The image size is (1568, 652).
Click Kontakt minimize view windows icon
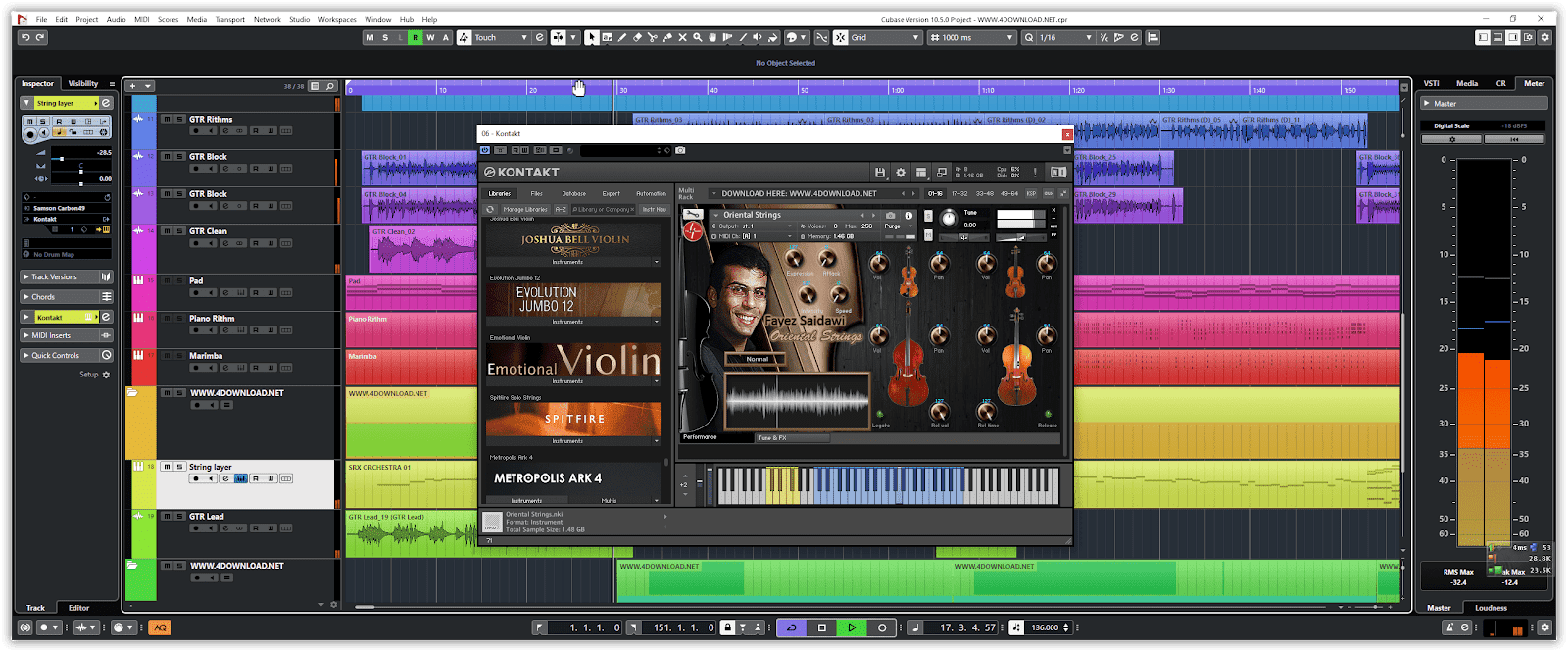point(942,173)
